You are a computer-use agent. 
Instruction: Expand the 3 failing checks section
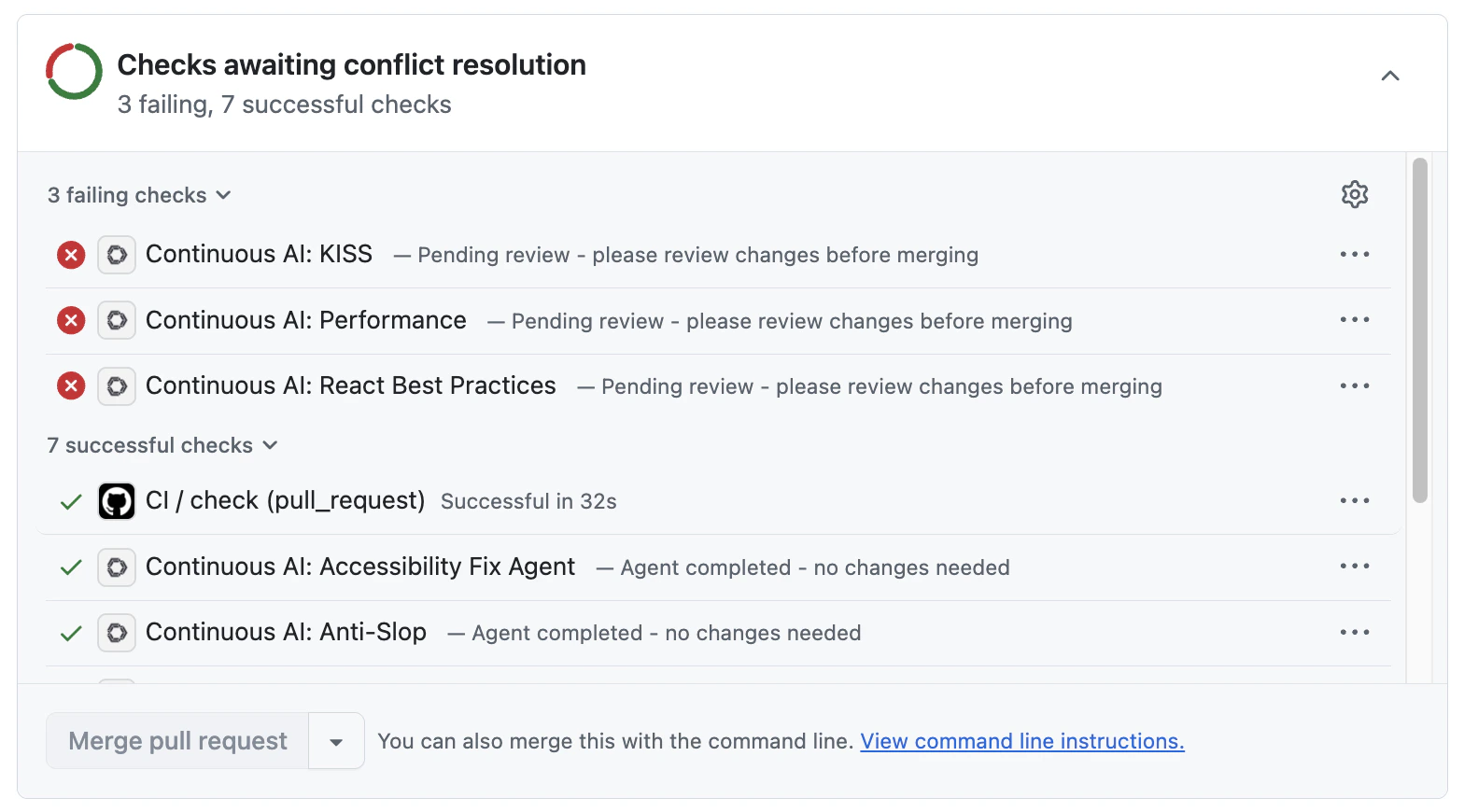coord(138,194)
